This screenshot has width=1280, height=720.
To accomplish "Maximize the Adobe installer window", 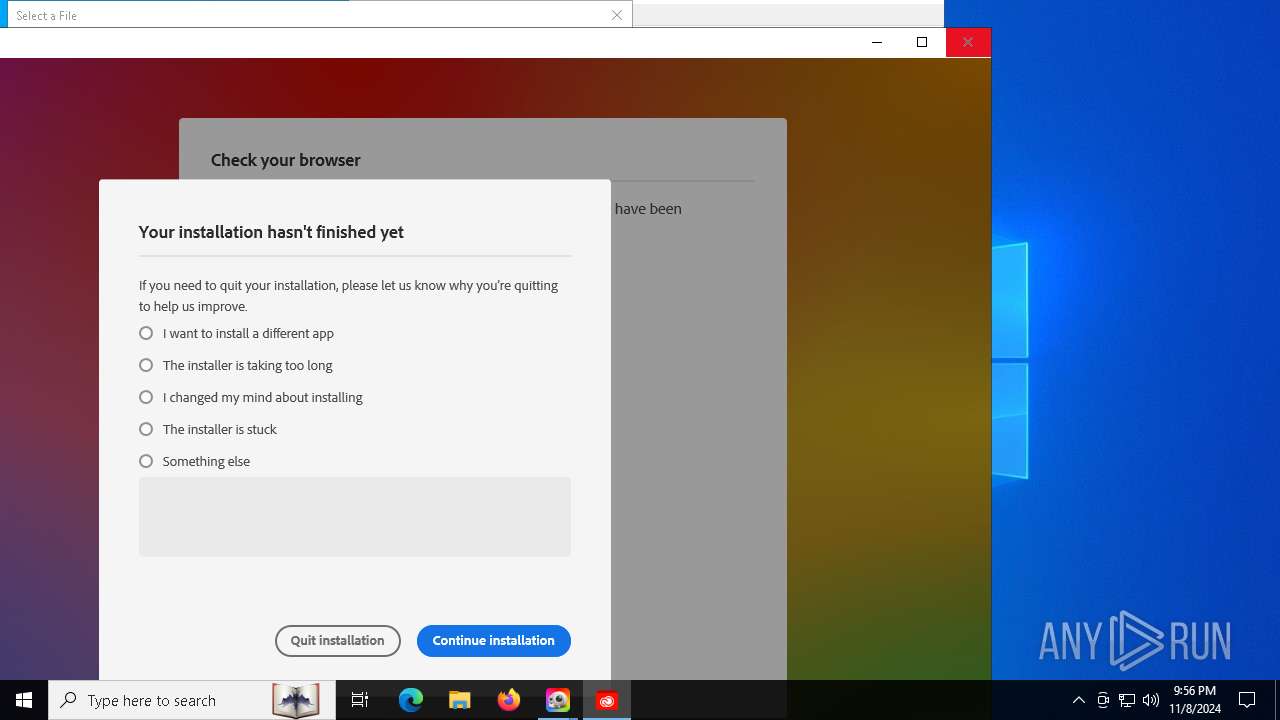I will [922, 42].
